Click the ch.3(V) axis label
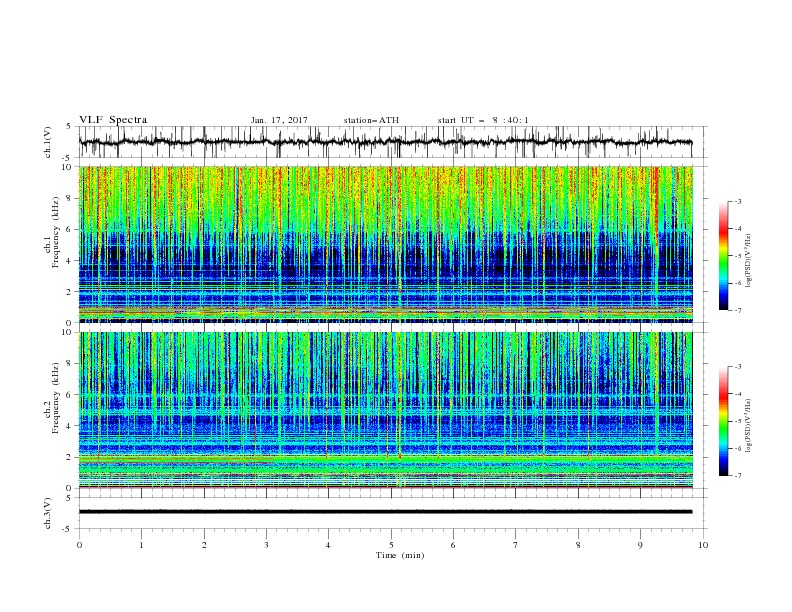 [48, 513]
